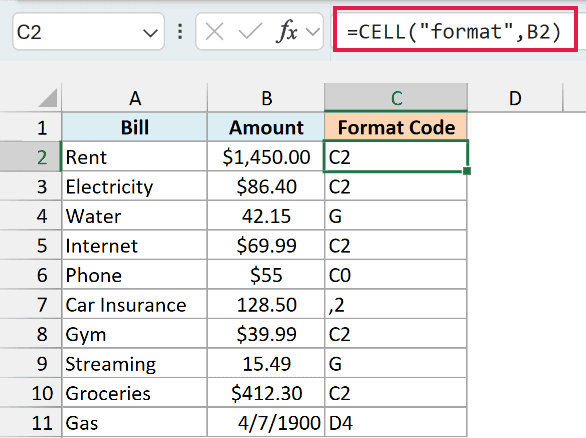
Task: Click the fill handle of cell C2
Action: (x=467, y=171)
